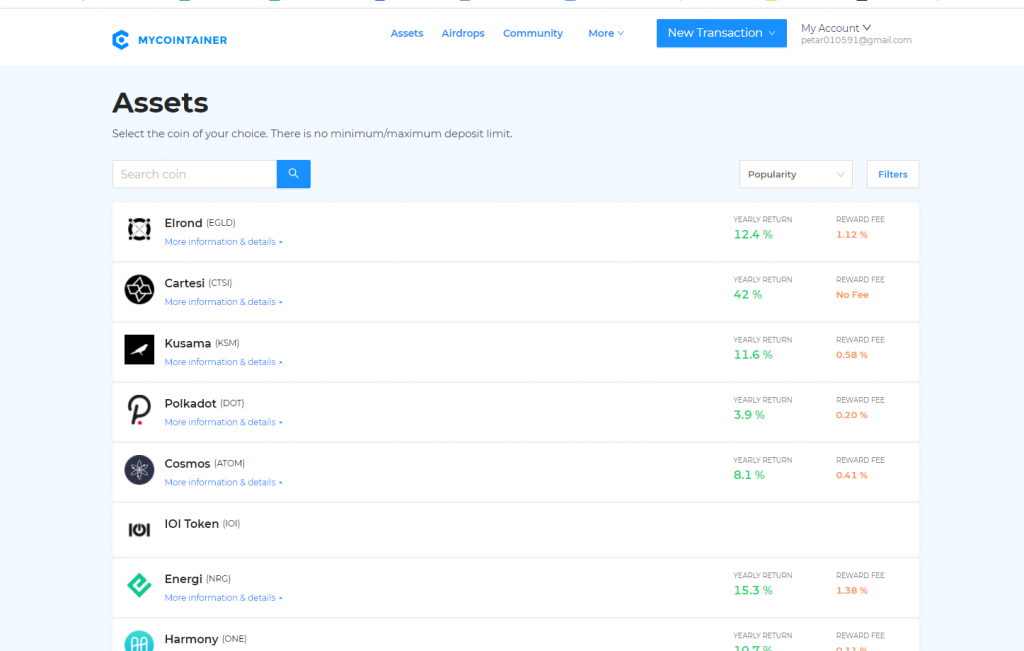The height and width of the screenshot is (651, 1024).
Task: Click the Elrond (EGLD) coin name
Action: (200, 223)
